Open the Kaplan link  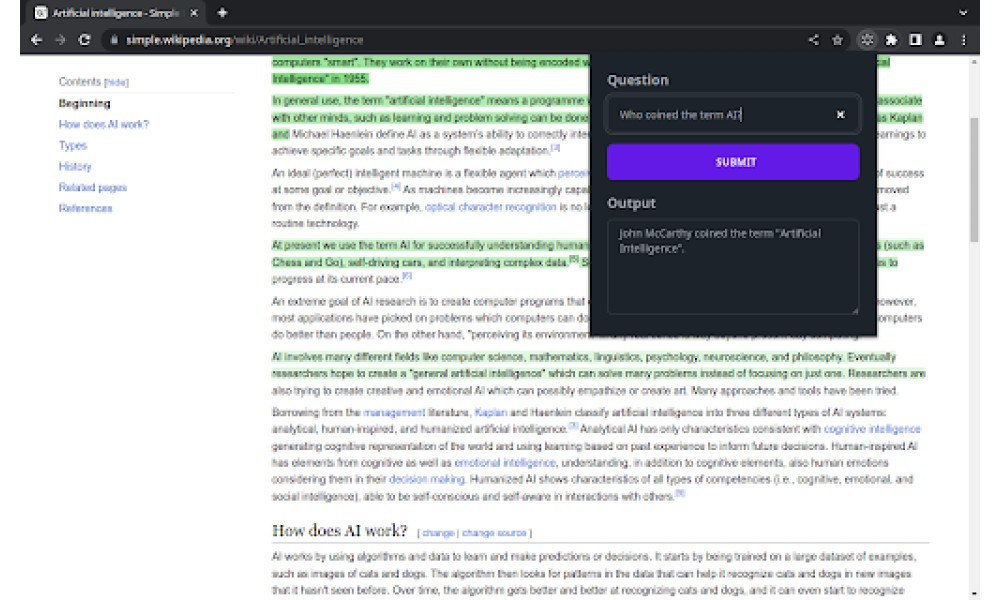(x=490, y=413)
